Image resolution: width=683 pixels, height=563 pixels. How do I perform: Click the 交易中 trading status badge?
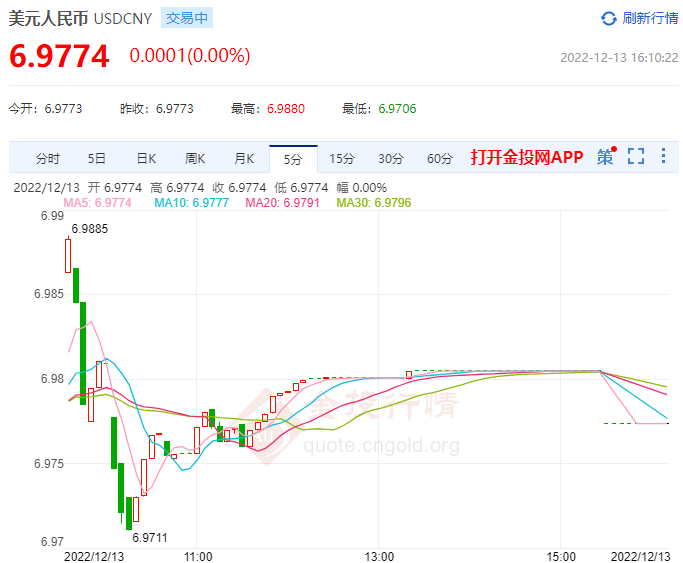pyautogui.click(x=187, y=18)
